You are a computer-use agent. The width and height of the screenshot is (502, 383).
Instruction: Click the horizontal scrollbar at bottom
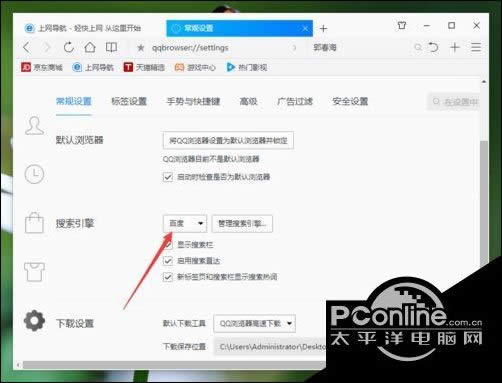[173, 365]
